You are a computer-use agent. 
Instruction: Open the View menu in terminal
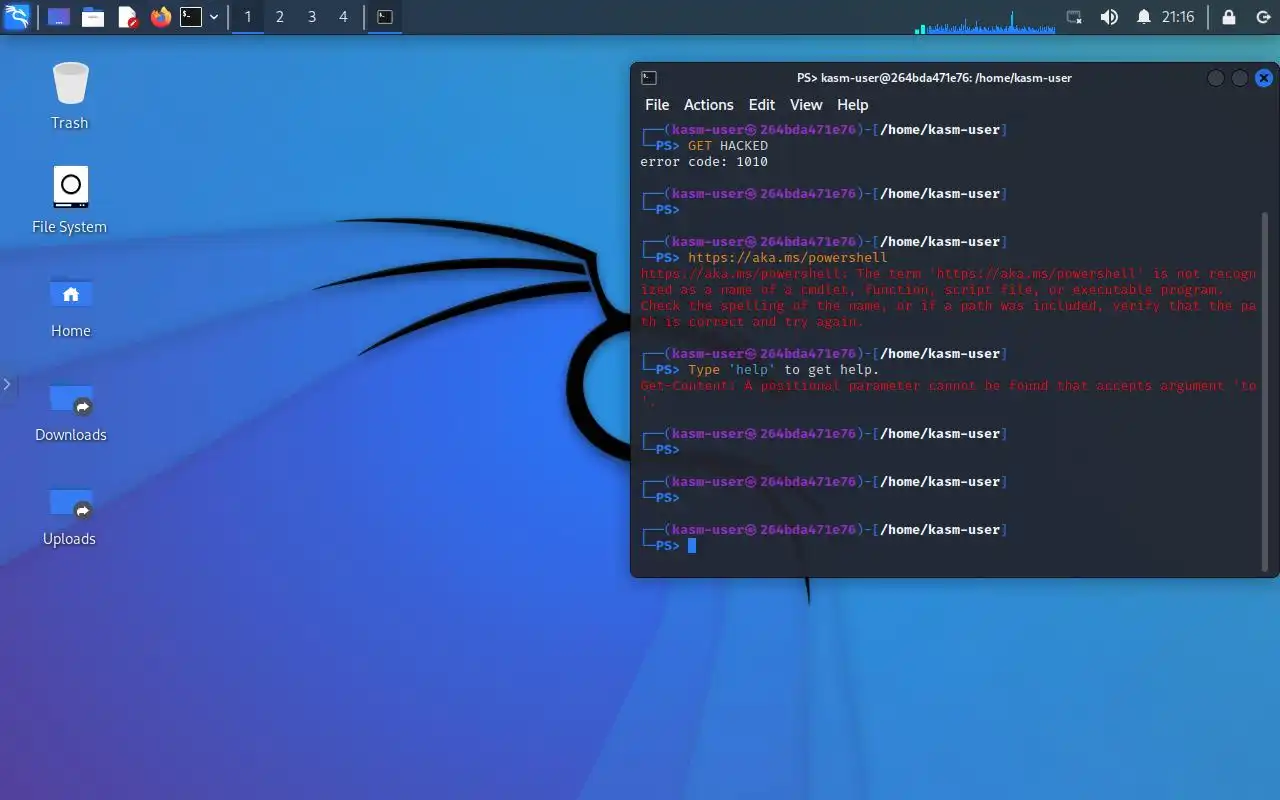coord(806,105)
